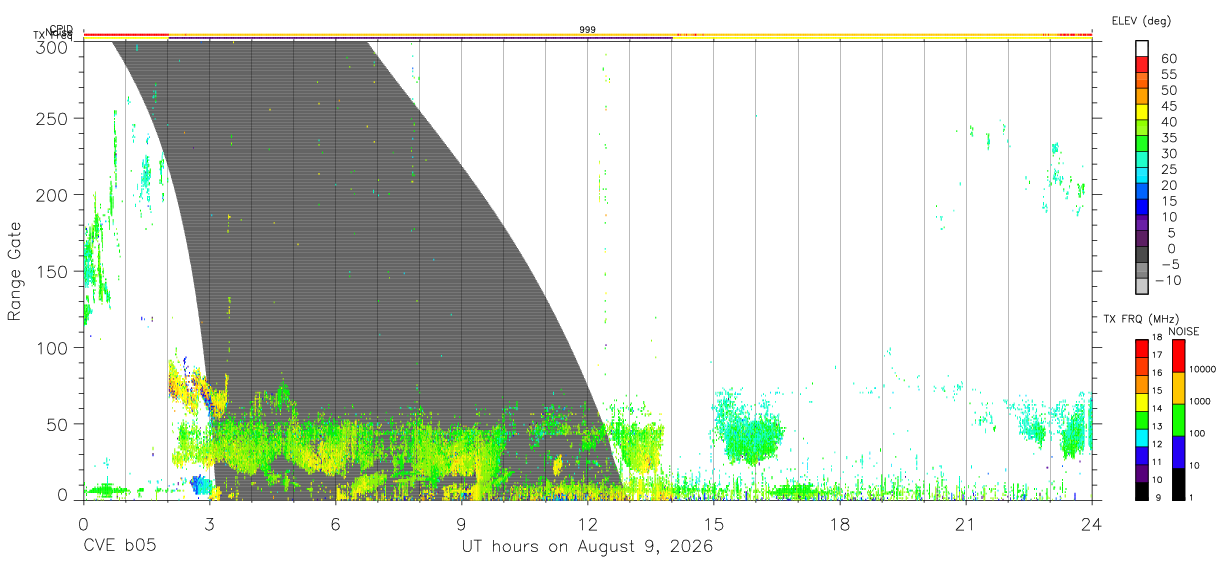Click the '−10' label on ELEV scale
This screenshot has width=1228, height=567.
click(1170, 280)
